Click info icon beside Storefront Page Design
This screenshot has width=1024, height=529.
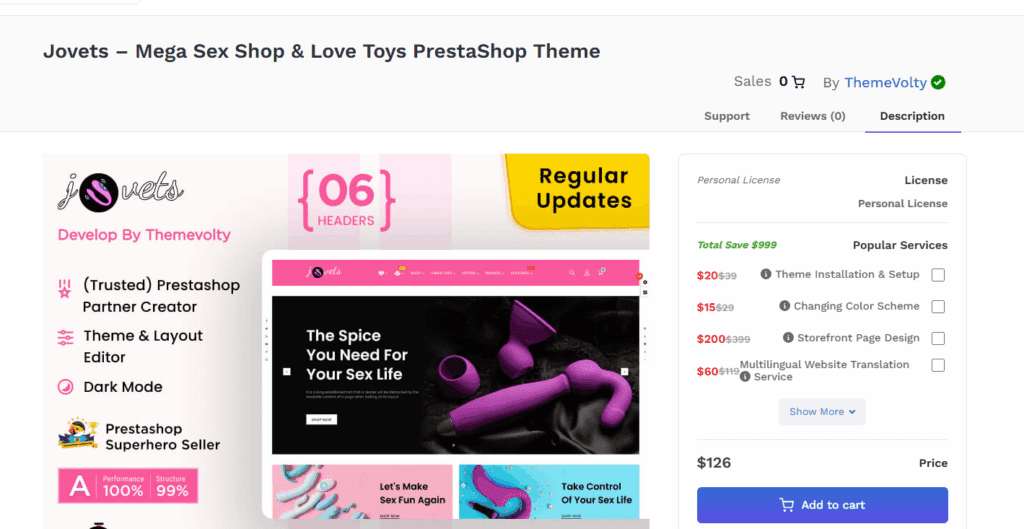[x=788, y=338]
